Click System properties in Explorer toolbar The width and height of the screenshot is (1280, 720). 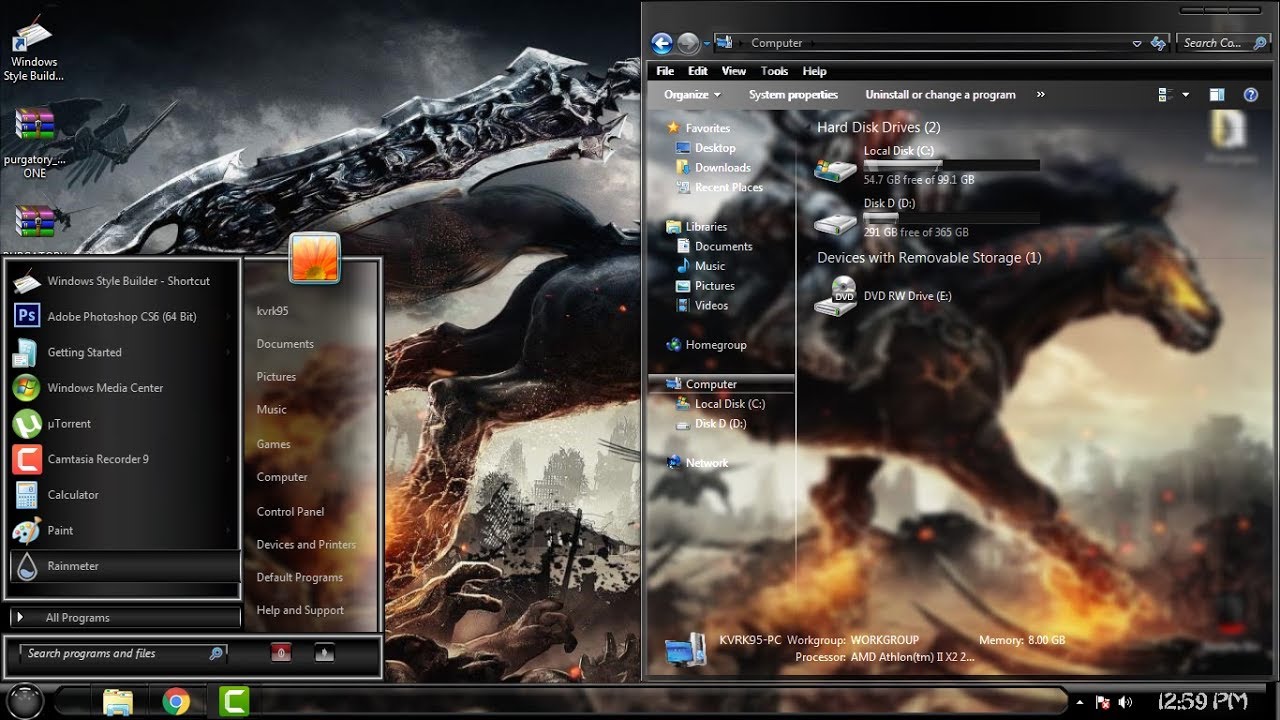tap(793, 95)
